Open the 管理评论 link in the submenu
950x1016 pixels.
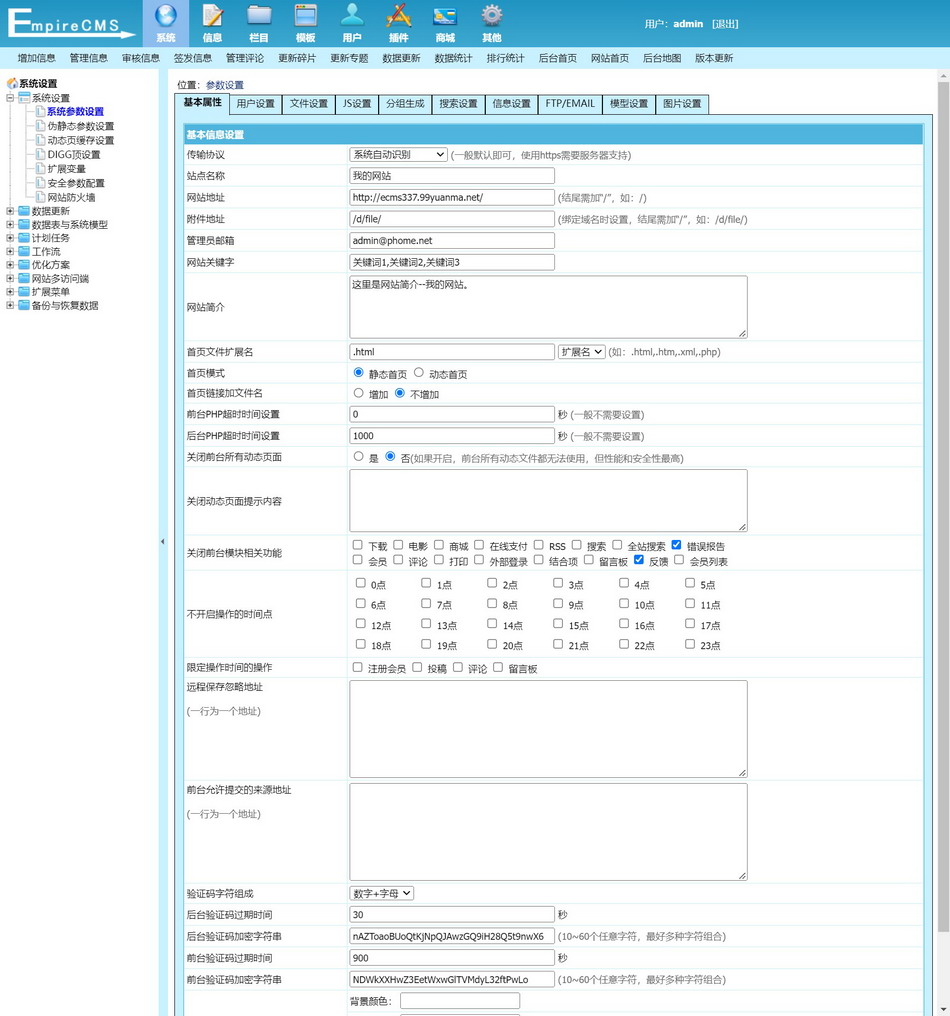point(245,58)
